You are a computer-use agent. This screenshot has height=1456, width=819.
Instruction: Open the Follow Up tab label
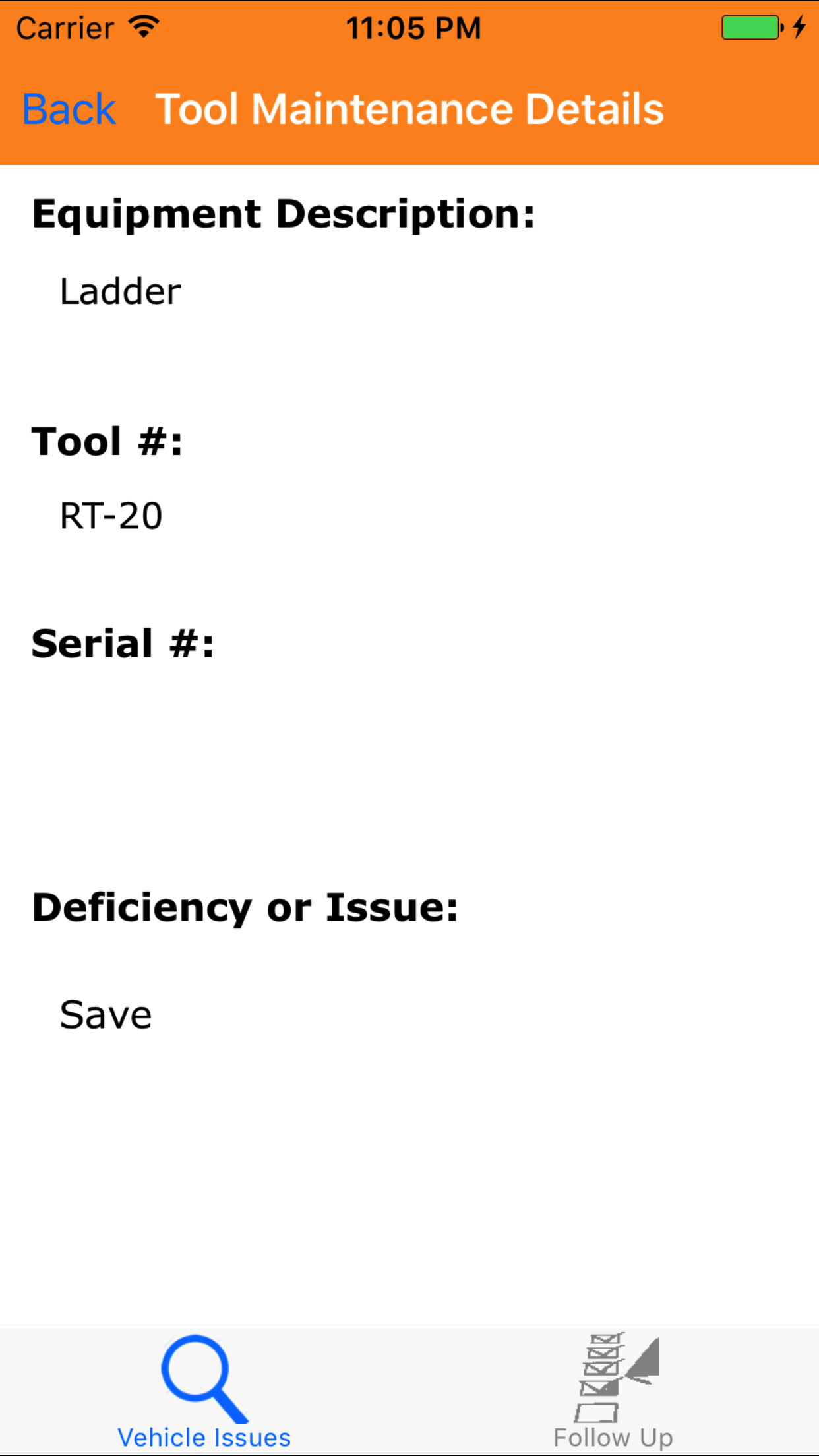point(613,1438)
